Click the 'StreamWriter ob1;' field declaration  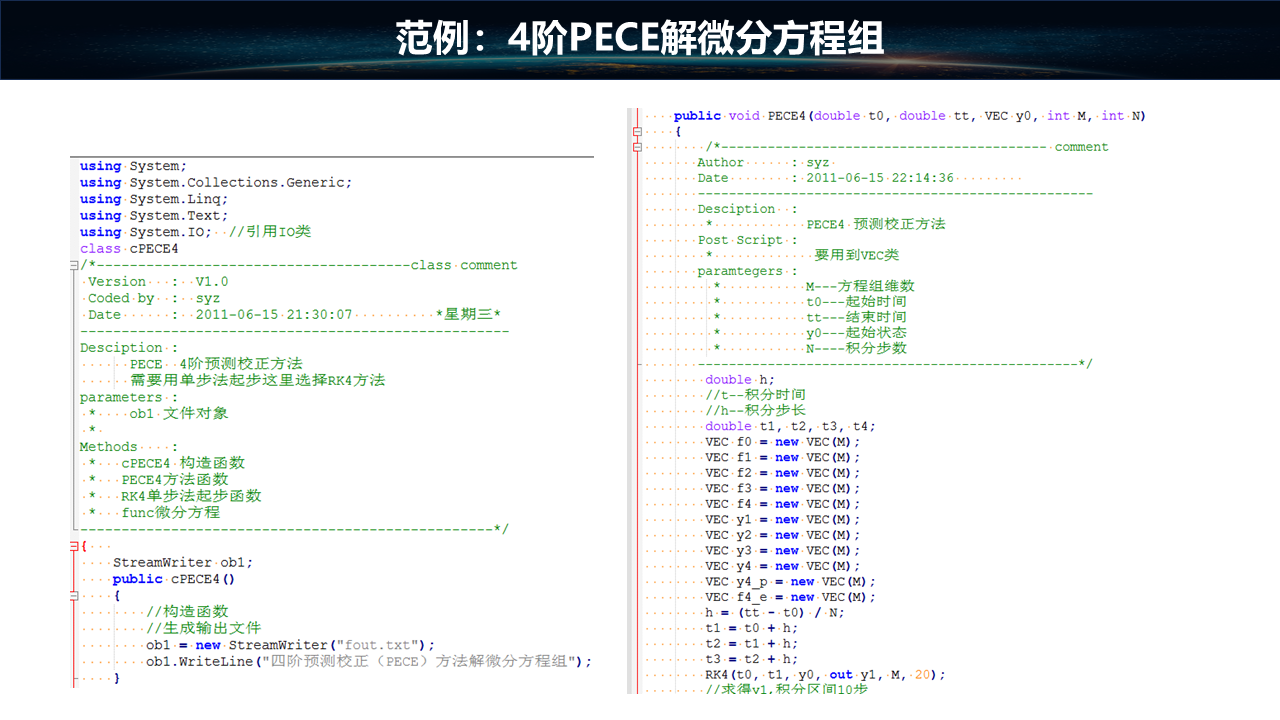[182, 562]
